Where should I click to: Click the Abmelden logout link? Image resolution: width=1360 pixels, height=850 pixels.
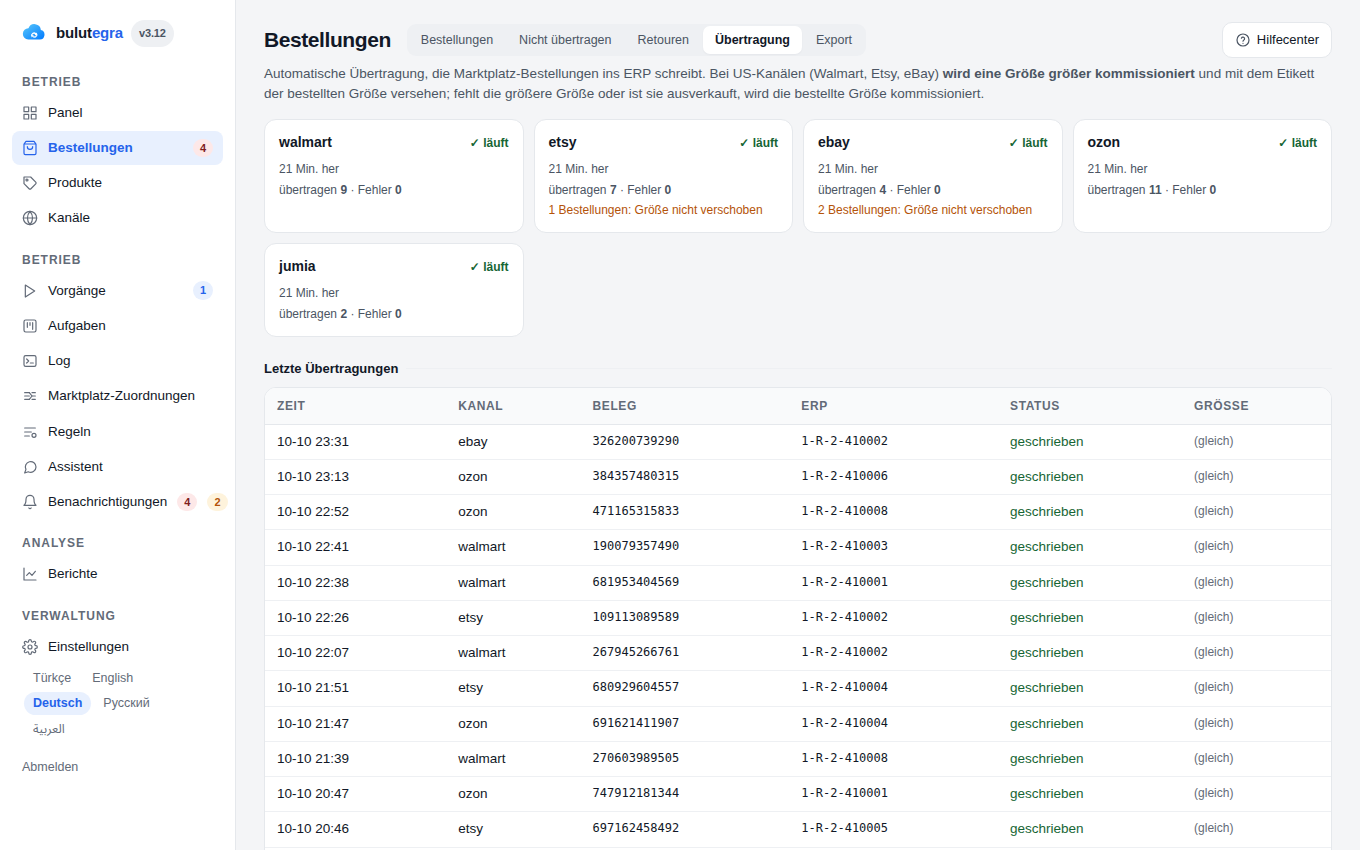[50, 767]
